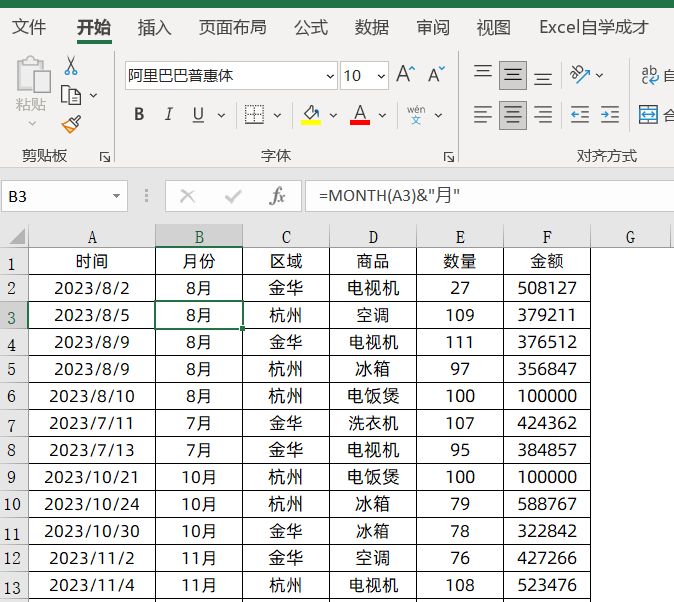Viewport: 674px width, 602px height.
Task: Decrease font size with small A
Action: 436,74
